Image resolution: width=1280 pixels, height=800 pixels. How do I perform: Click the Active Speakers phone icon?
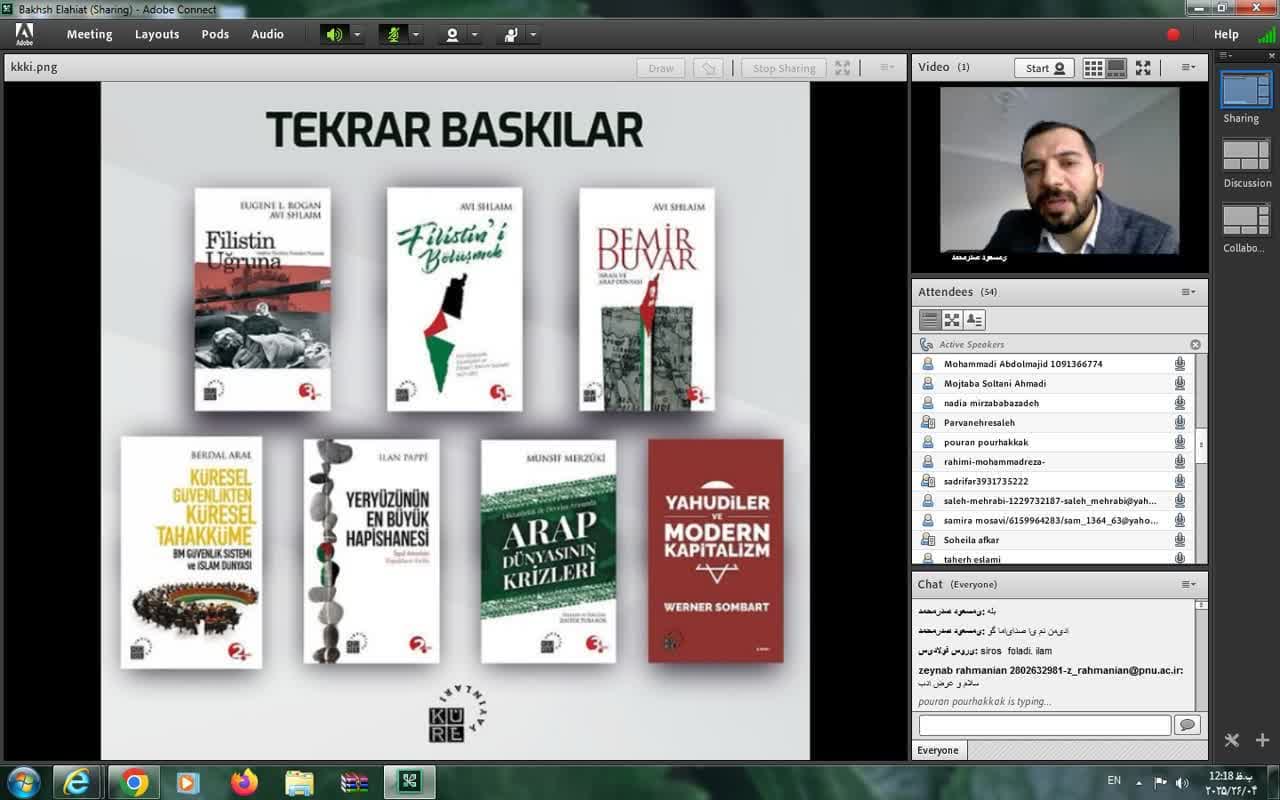[927, 344]
